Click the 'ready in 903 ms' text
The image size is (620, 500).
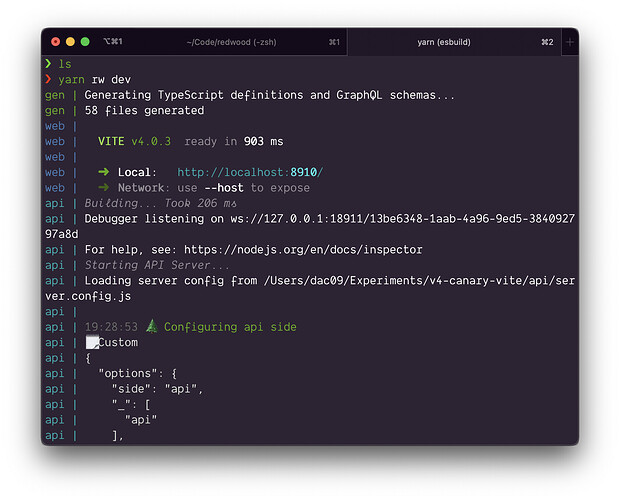coord(234,142)
